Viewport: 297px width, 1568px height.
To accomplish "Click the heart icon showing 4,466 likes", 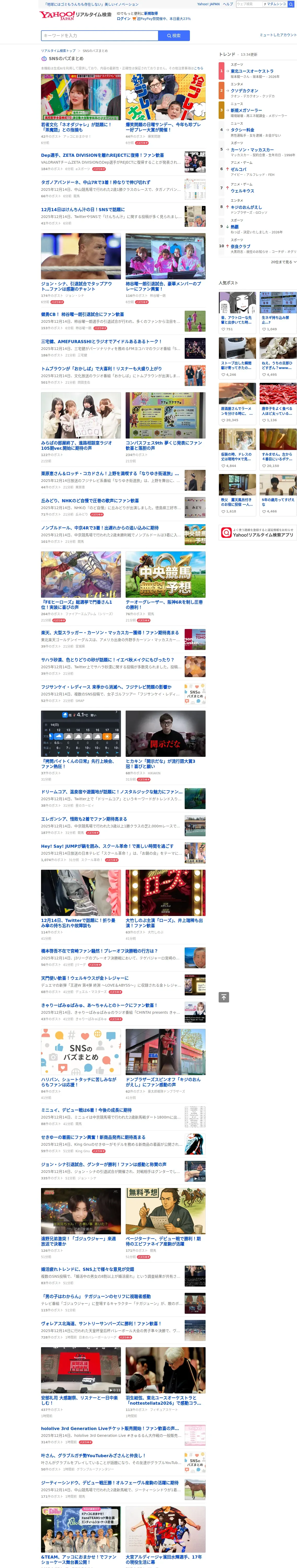I will click(264, 511).
